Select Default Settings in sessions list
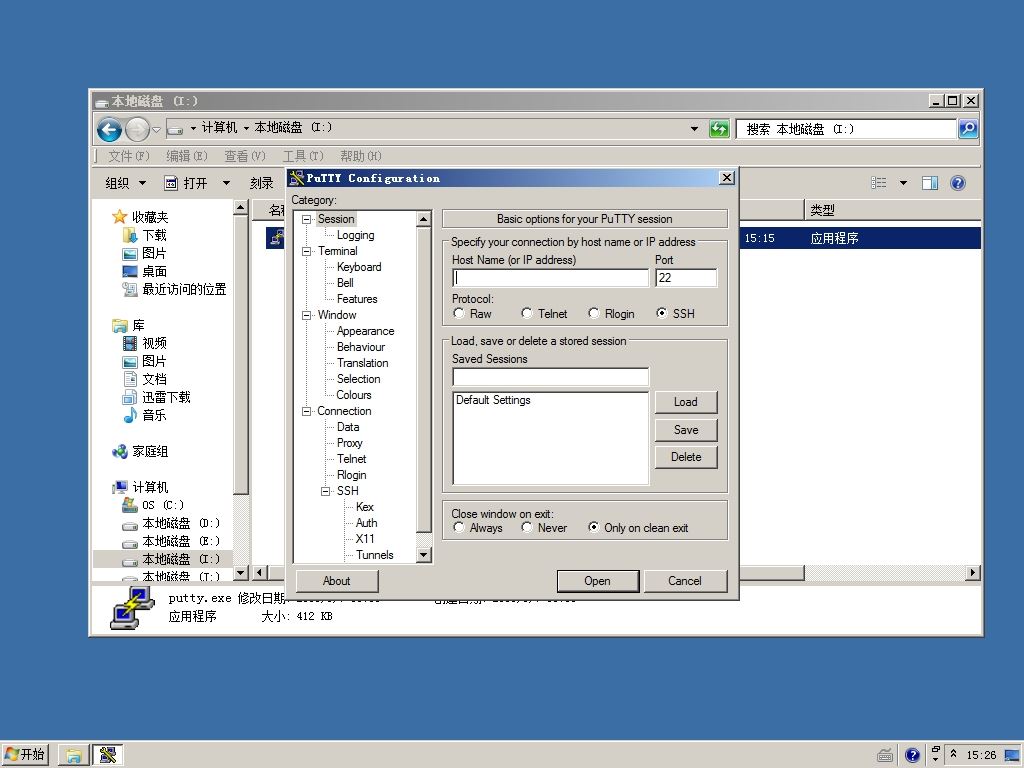Image resolution: width=1024 pixels, height=768 pixels. pyautogui.click(x=493, y=400)
